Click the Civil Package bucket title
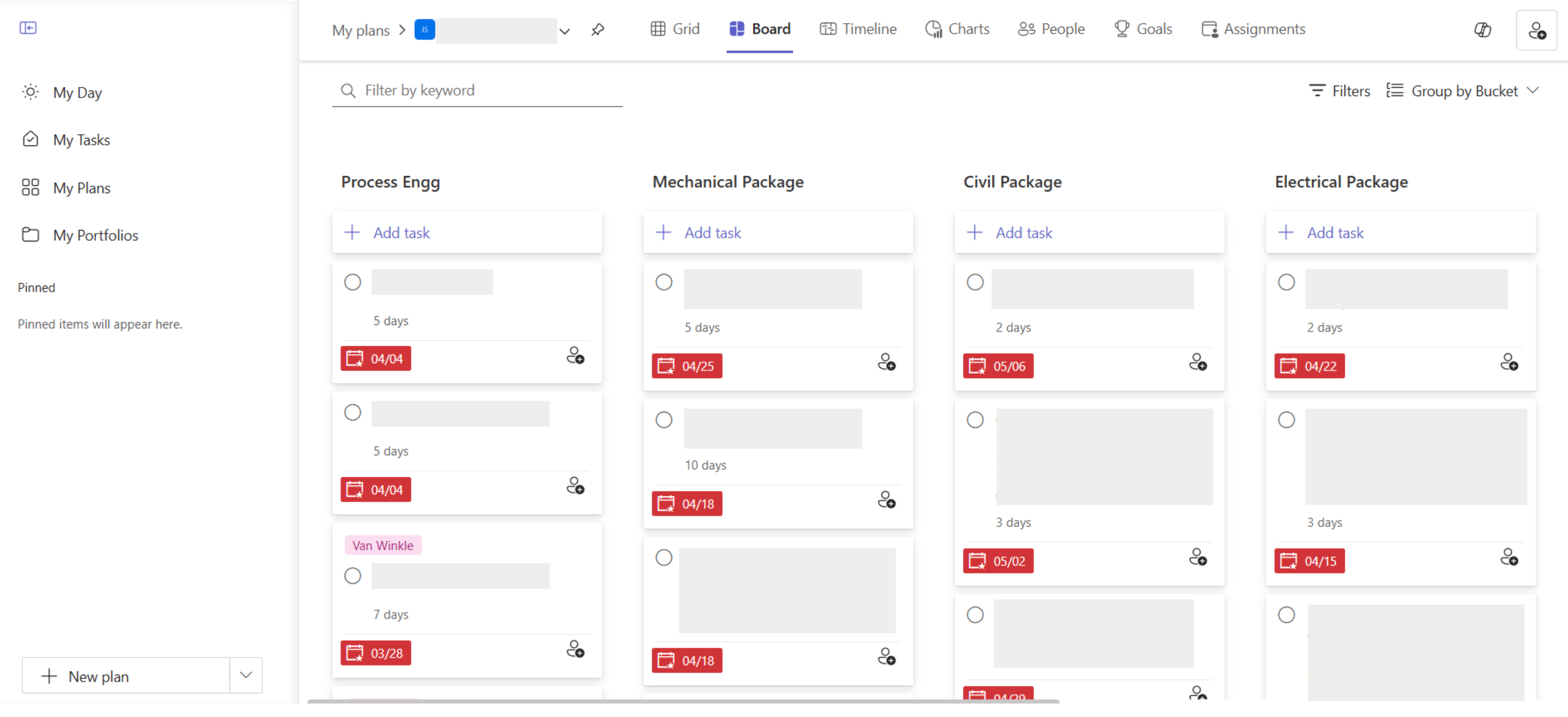 coord(1012,182)
